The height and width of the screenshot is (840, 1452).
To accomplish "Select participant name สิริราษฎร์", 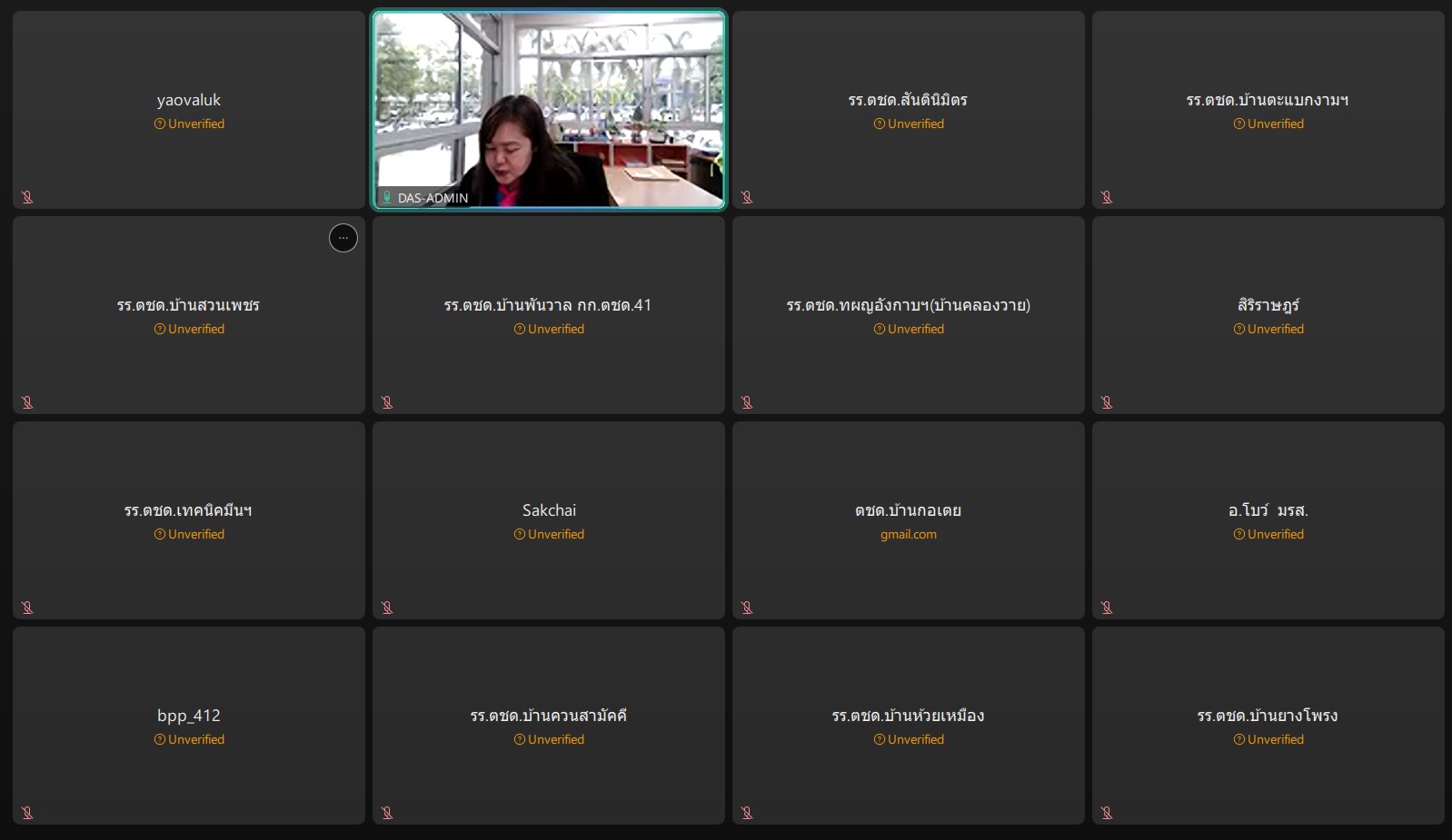I will (1268, 304).
